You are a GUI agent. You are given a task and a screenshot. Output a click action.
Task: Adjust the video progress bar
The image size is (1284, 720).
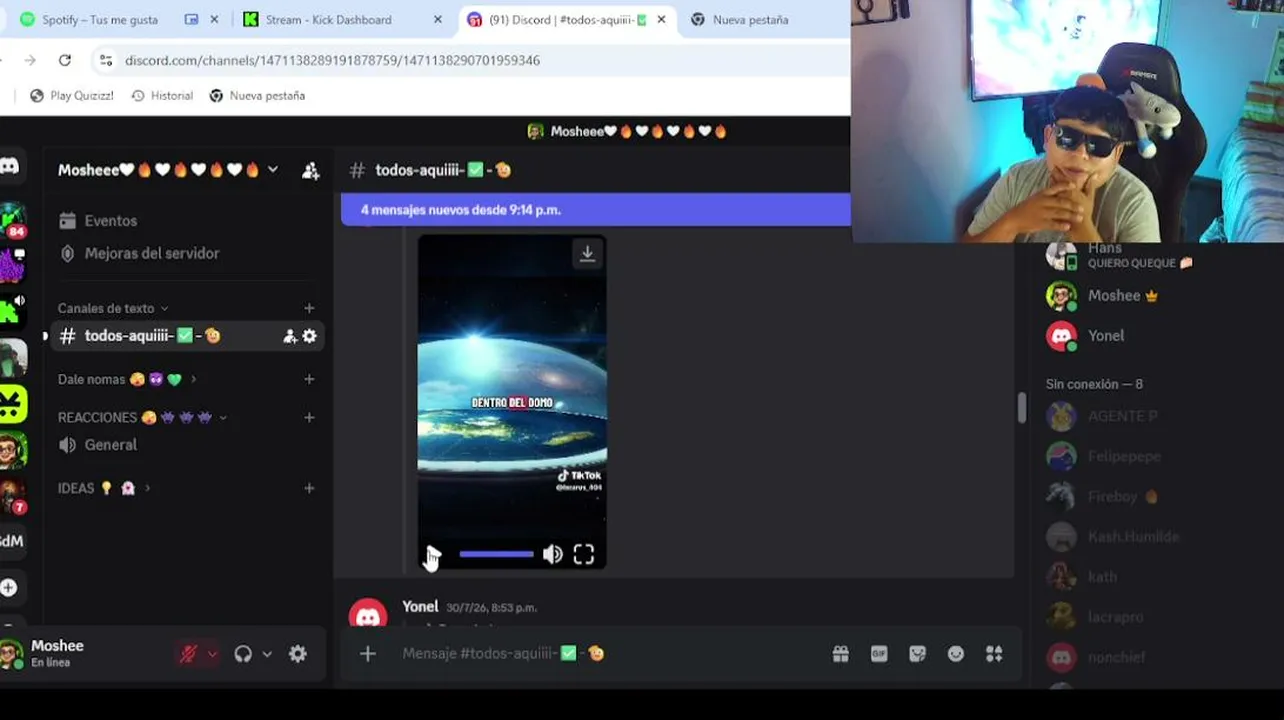pyautogui.click(x=496, y=554)
